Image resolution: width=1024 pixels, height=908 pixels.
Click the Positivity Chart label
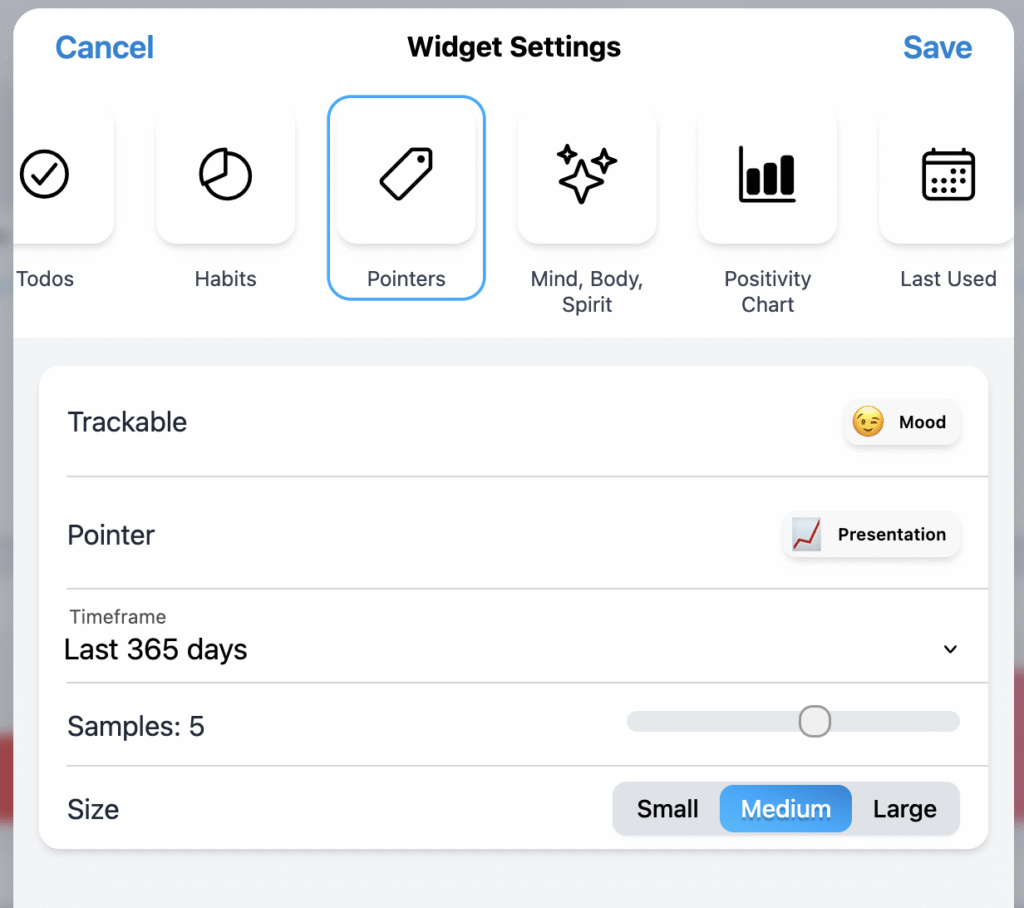point(767,291)
